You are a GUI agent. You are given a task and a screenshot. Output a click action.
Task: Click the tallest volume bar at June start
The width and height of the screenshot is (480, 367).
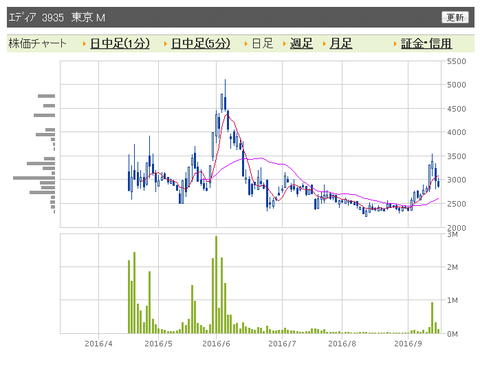216,285
